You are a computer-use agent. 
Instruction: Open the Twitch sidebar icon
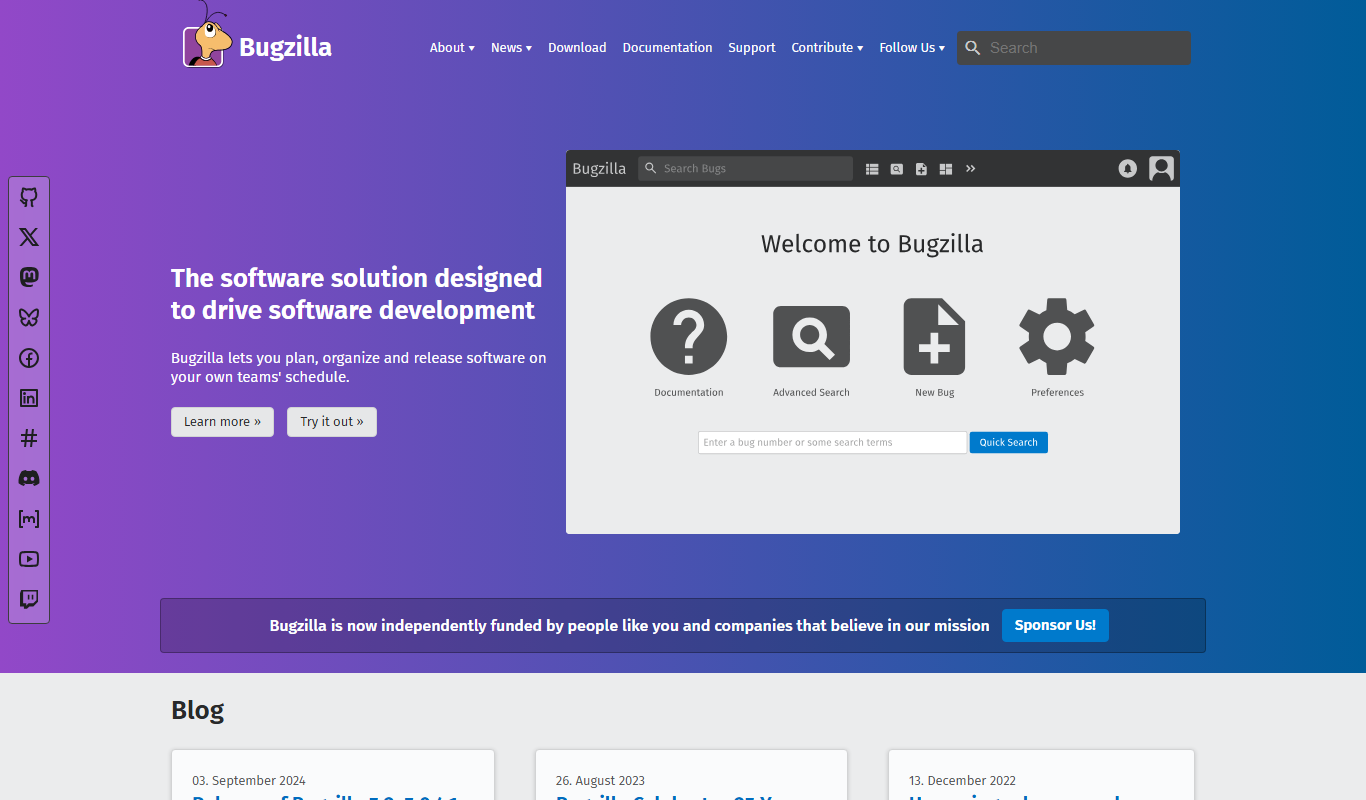pyautogui.click(x=29, y=599)
